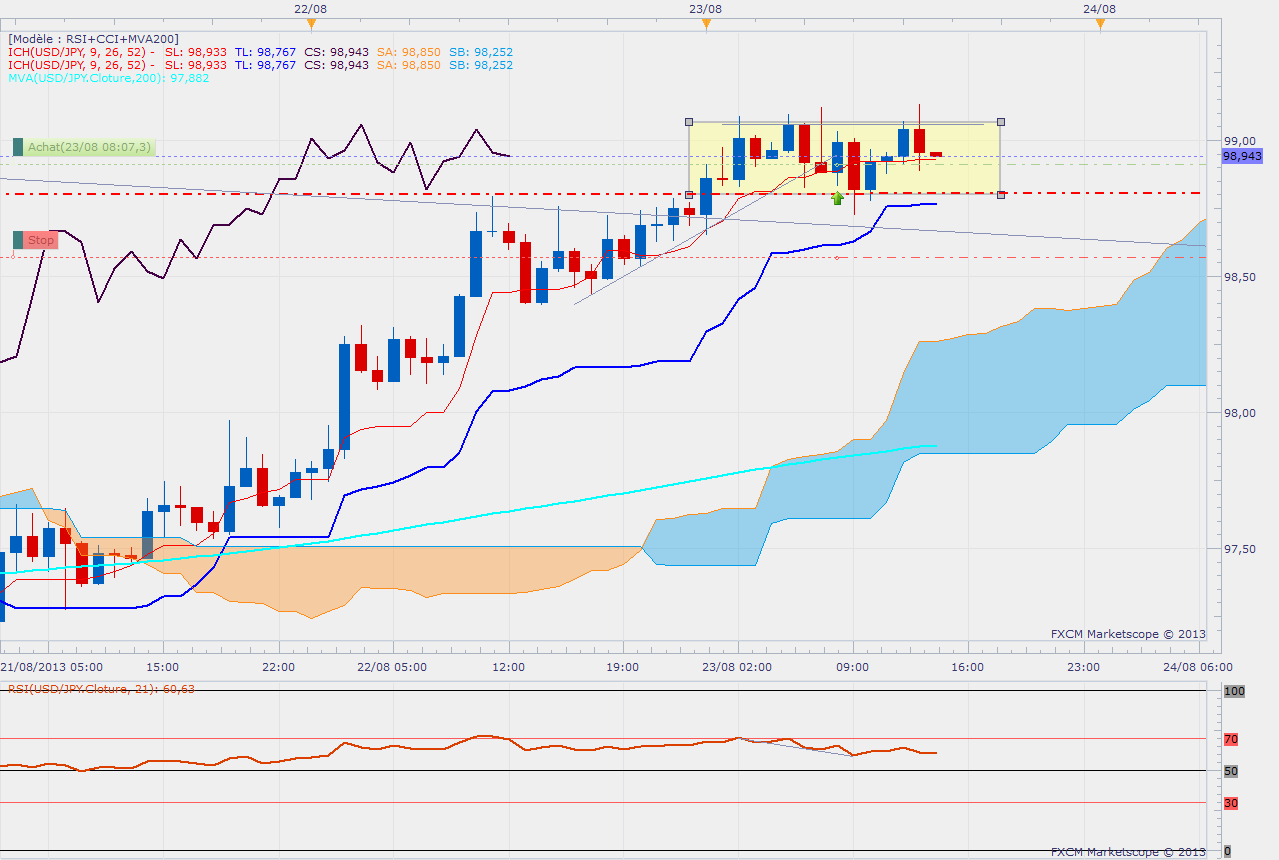Click the 12:00 time axis label

coord(509,667)
